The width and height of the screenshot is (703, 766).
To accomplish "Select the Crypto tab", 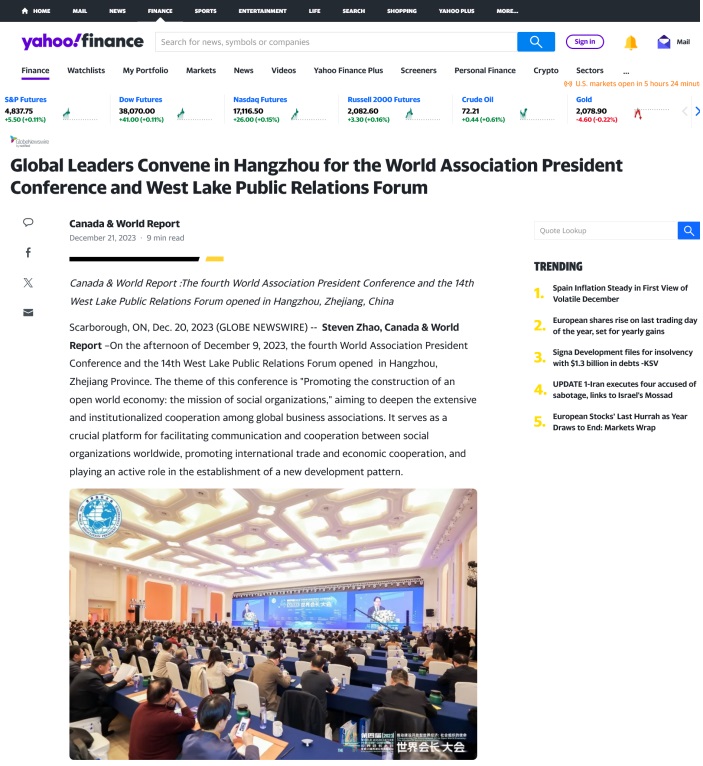I will (546, 71).
